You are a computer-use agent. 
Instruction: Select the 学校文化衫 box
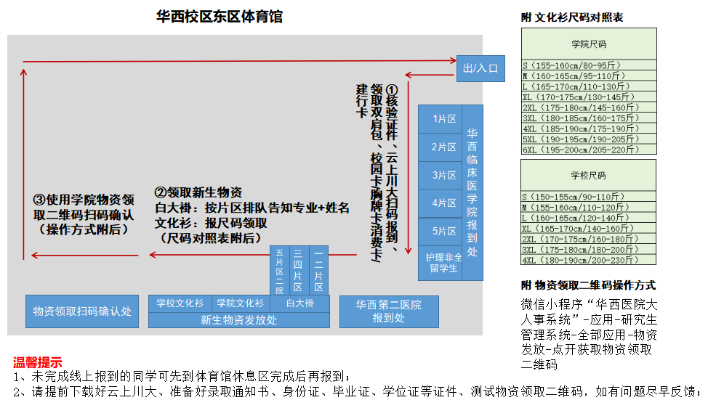tap(179, 302)
